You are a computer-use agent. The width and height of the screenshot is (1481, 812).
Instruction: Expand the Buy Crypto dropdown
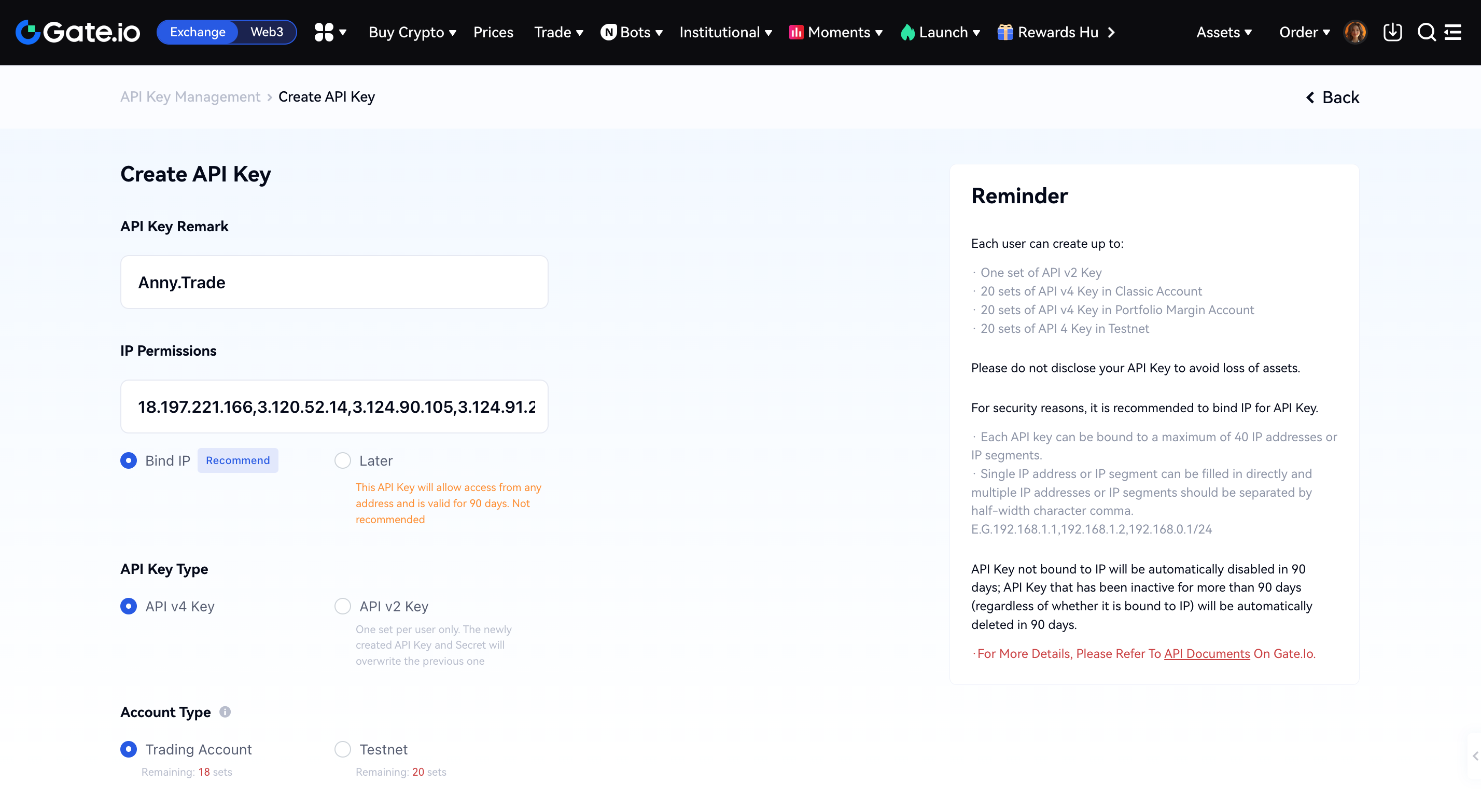(412, 32)
